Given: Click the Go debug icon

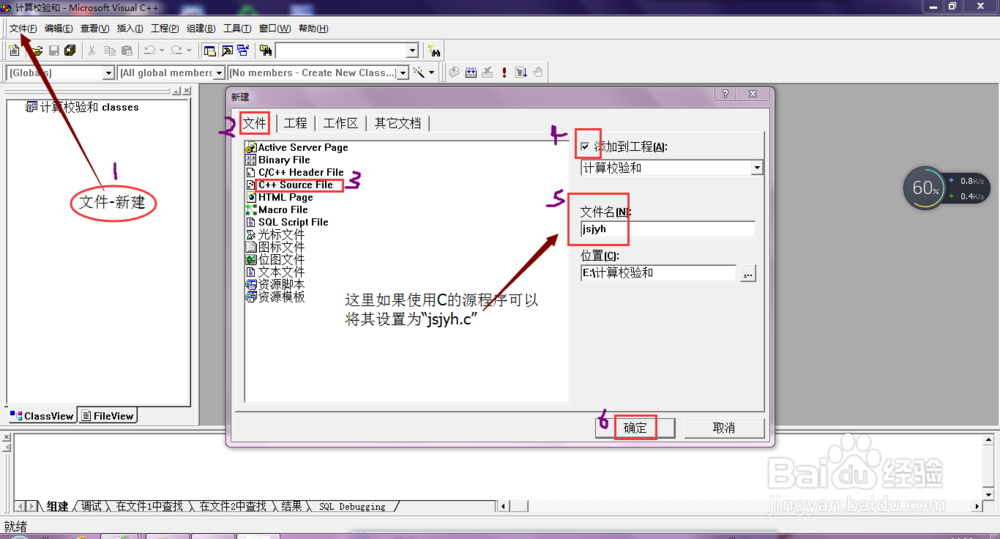Looking at the screenshot, I should pyautogui.click(x=521, y=72).
